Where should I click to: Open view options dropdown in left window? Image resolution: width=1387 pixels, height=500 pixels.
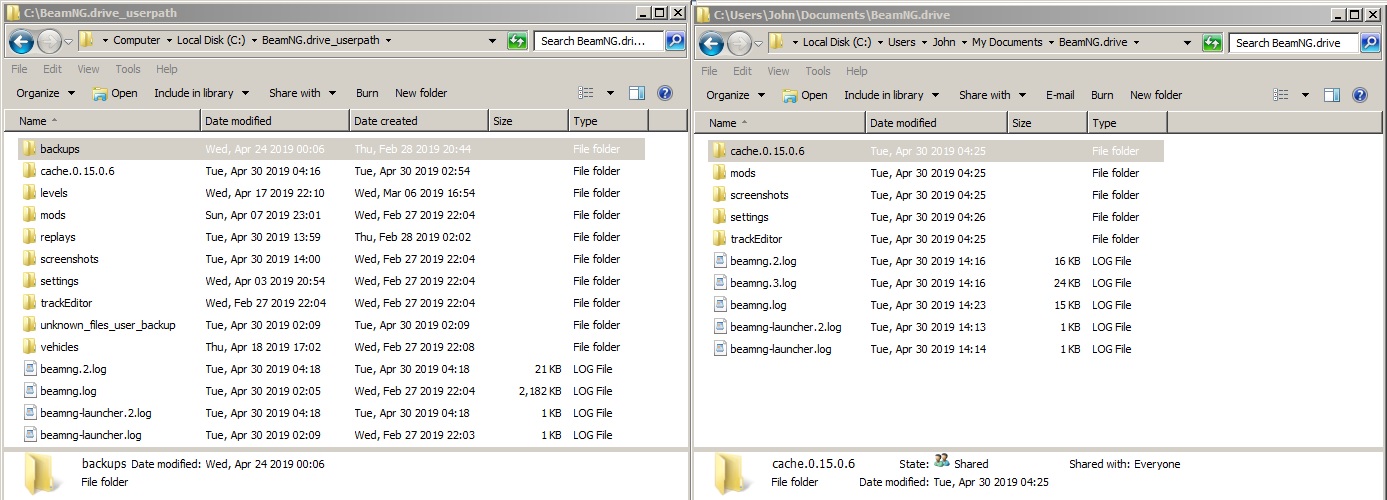611,93
